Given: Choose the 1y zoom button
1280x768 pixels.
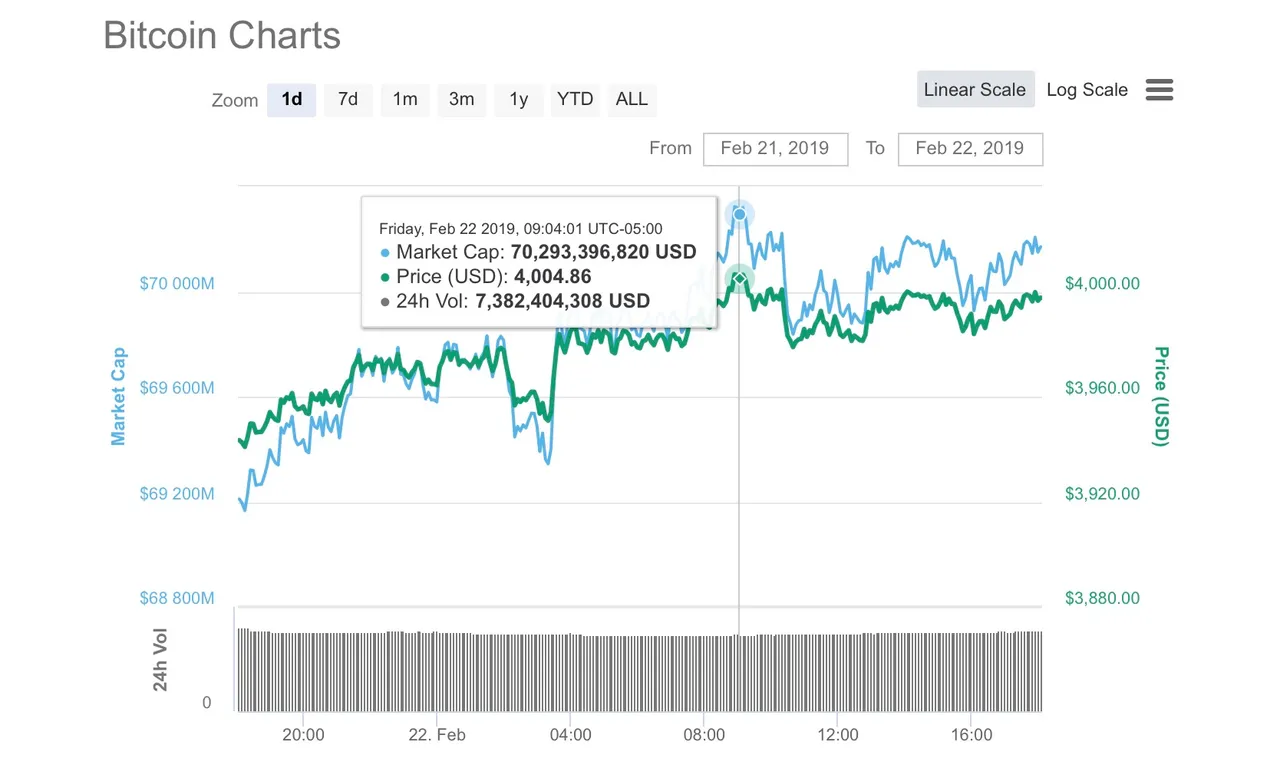Looking at the screenshot, I should (518, 99).
